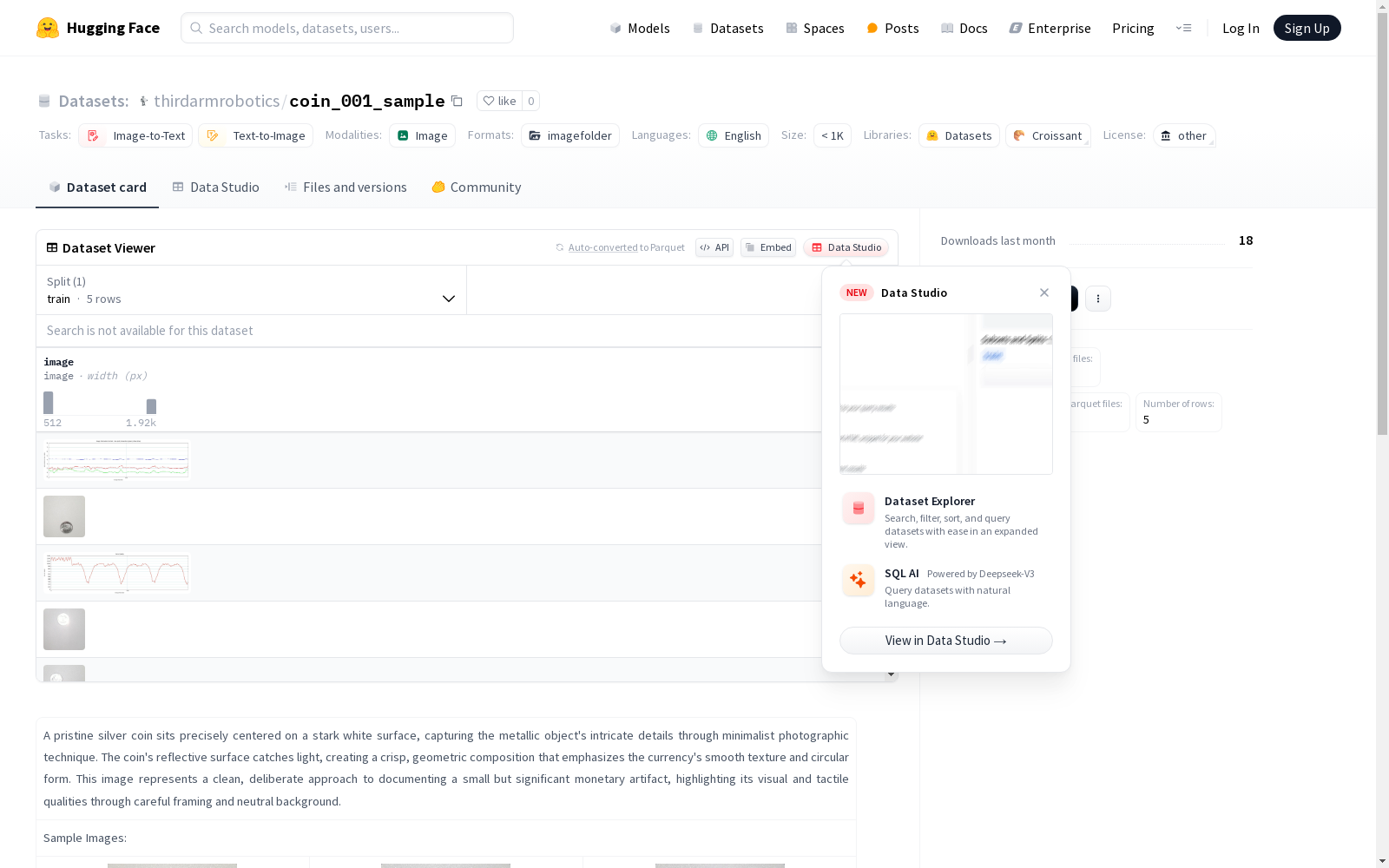Screen dimensions: 1389x868
Task: Click the SQL AI sparkle icon
Action: [x=859, y=580]
